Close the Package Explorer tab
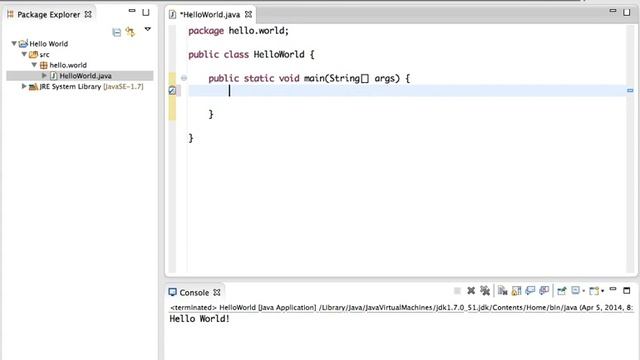The width and height of the screenshot is (640, 360). (88, 14)
